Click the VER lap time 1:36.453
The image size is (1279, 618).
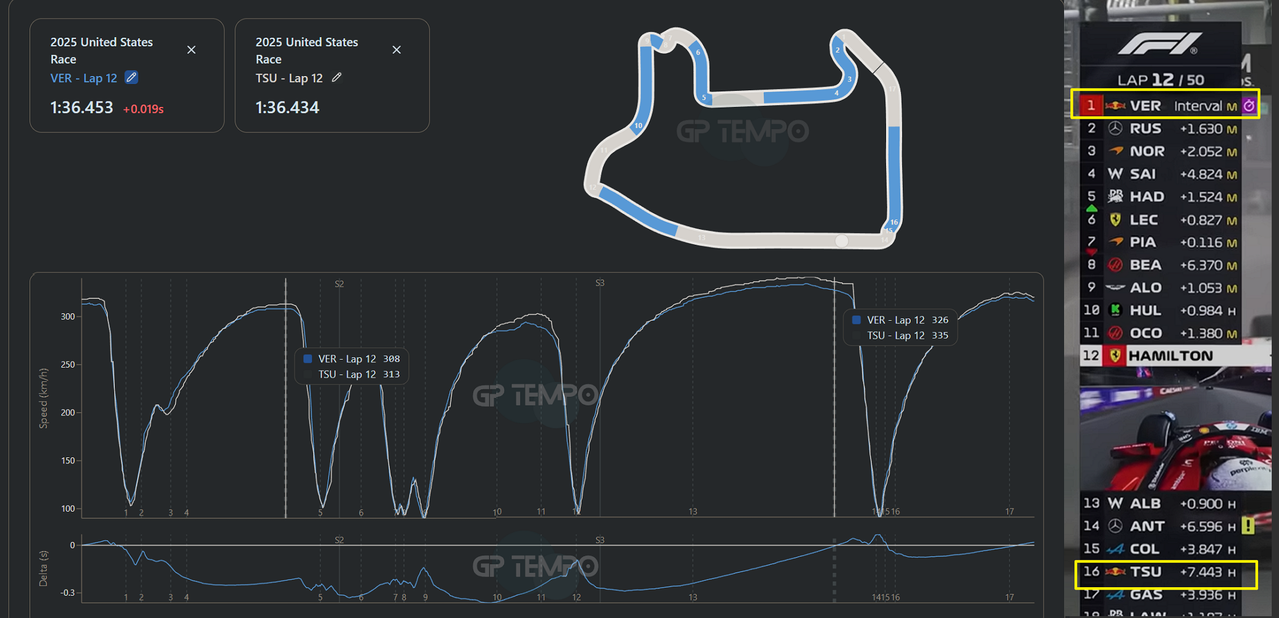pos(82,107)
